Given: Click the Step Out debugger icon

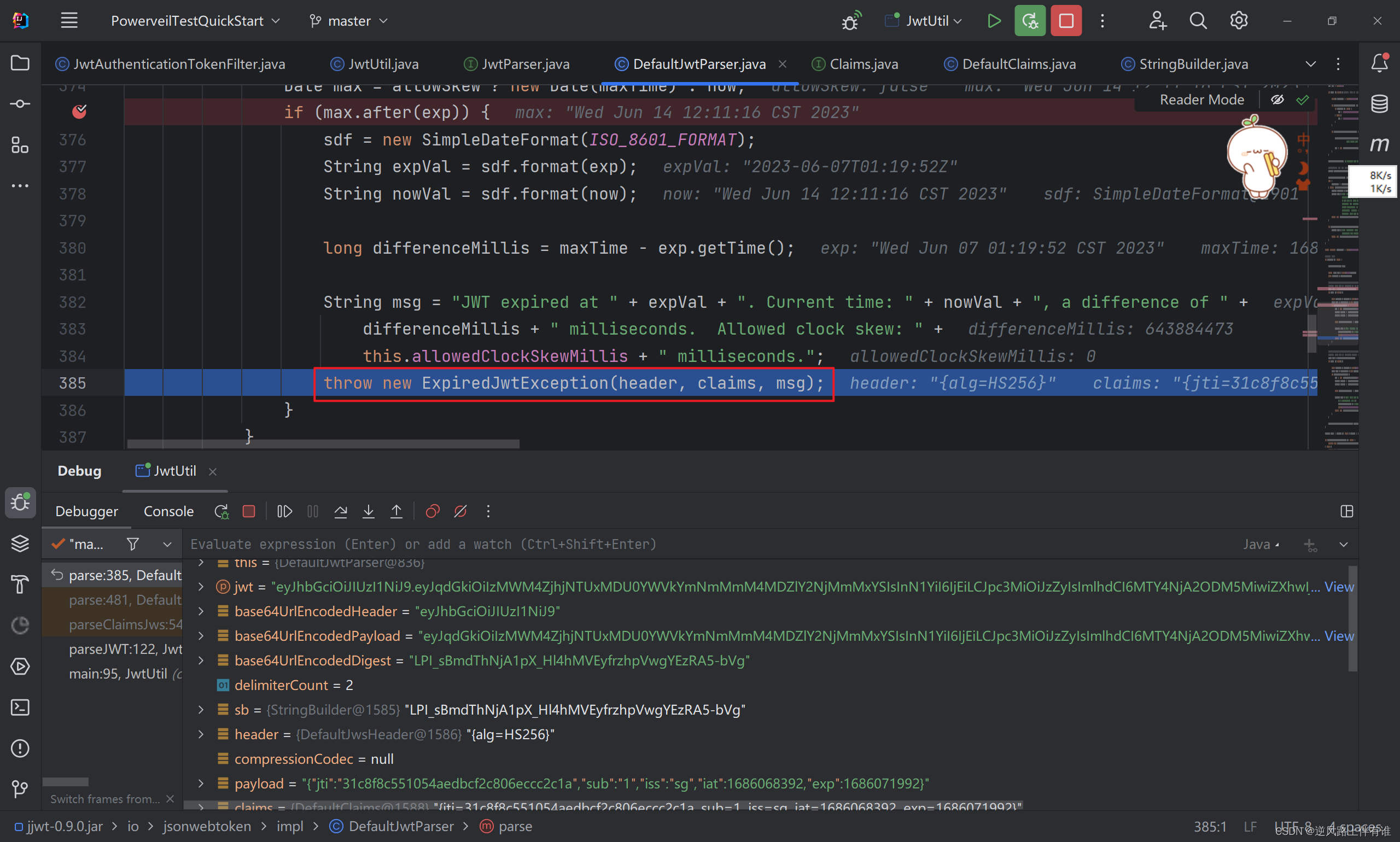Looking at the screenshot, I should point(396,512).
